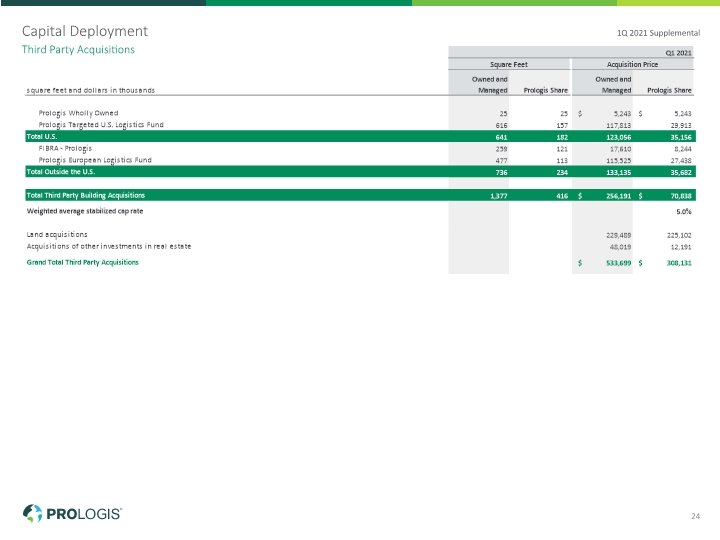Viewport: 720px width, 540px height.
Task: Select "Total Third Party Building Acquisitions" row label
Action: (x=85, y=195)
